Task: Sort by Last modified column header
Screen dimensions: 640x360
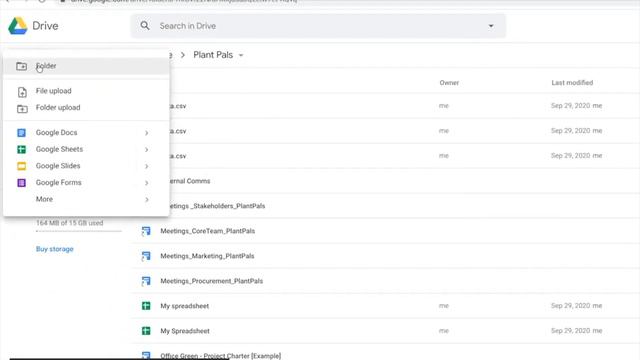Action: (572, 83)
